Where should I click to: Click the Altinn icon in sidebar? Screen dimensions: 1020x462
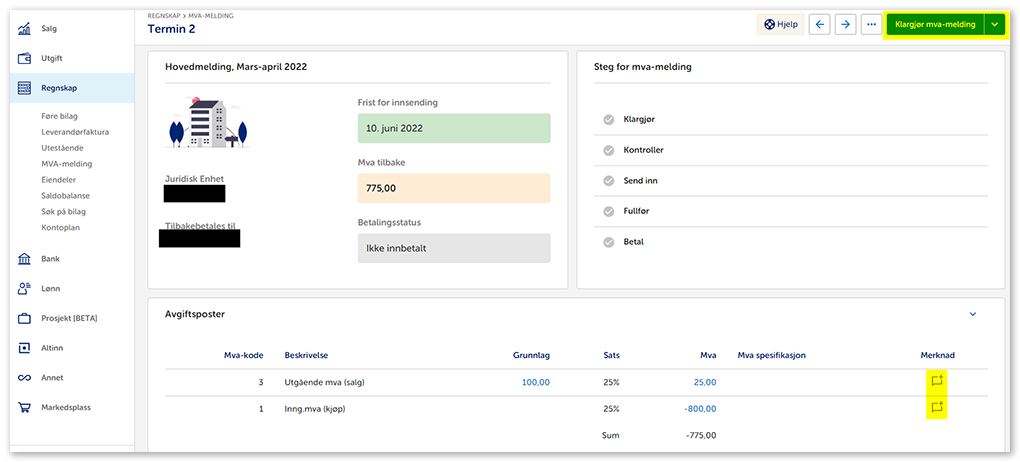click(x=25, y=348)
